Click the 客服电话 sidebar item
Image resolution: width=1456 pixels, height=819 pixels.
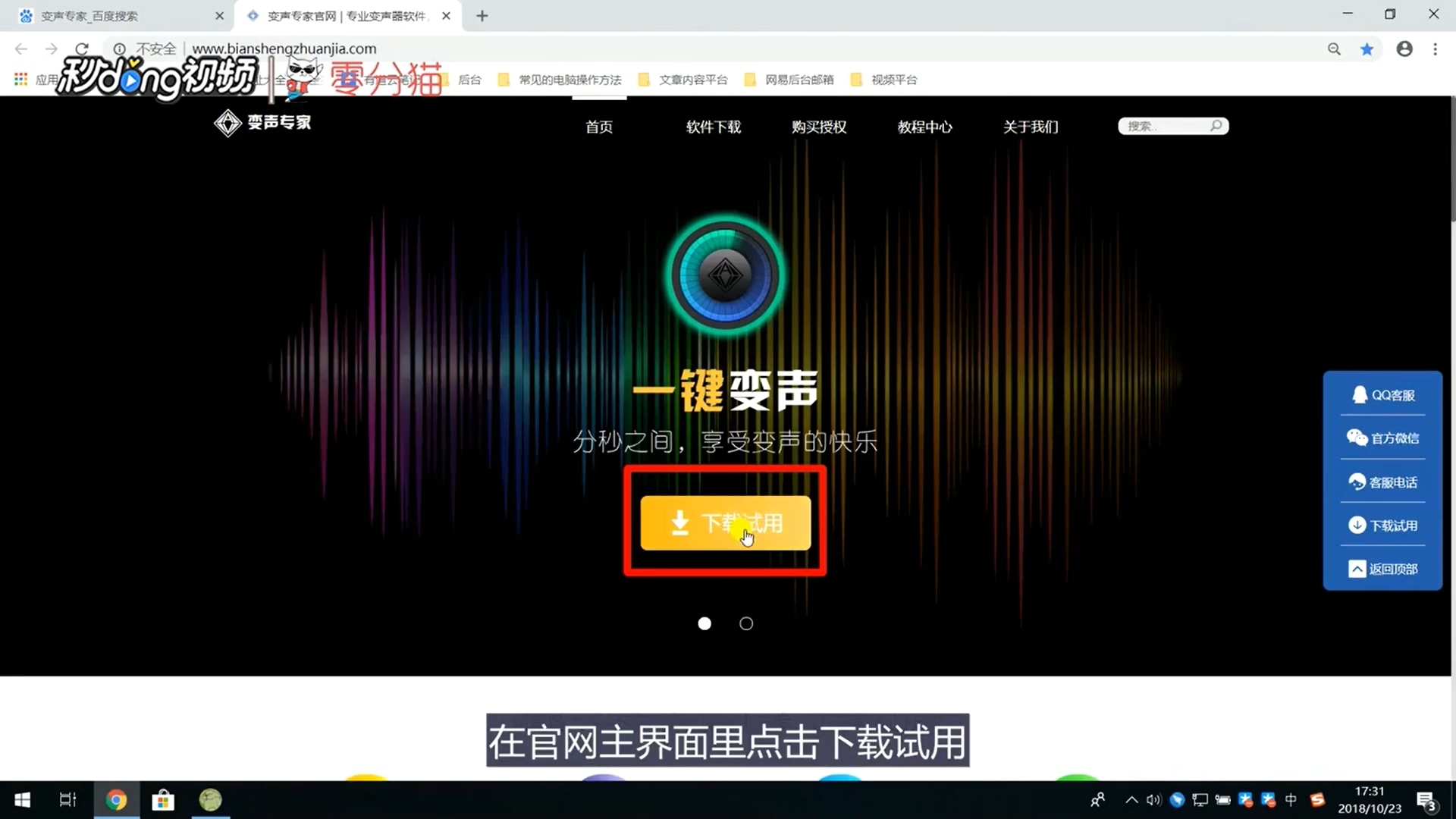pyautogui.click(x=1383, y=482)
